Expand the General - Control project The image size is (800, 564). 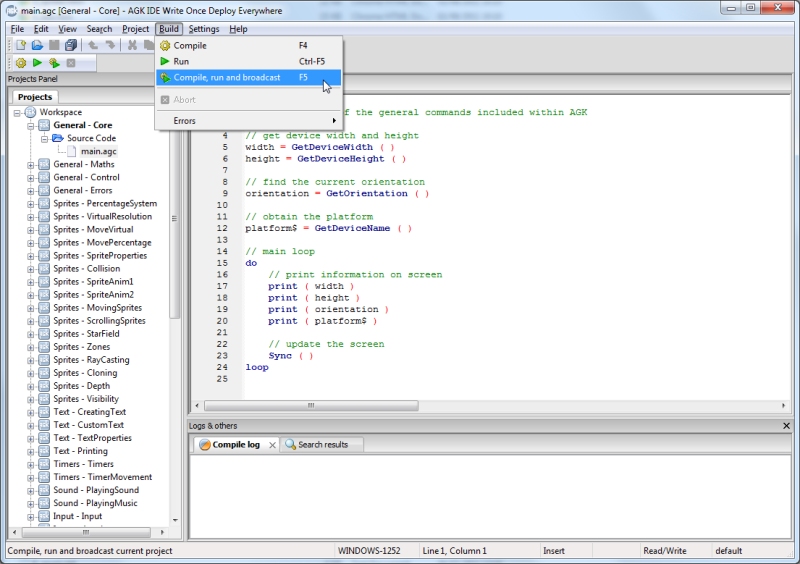click(31, 178)
